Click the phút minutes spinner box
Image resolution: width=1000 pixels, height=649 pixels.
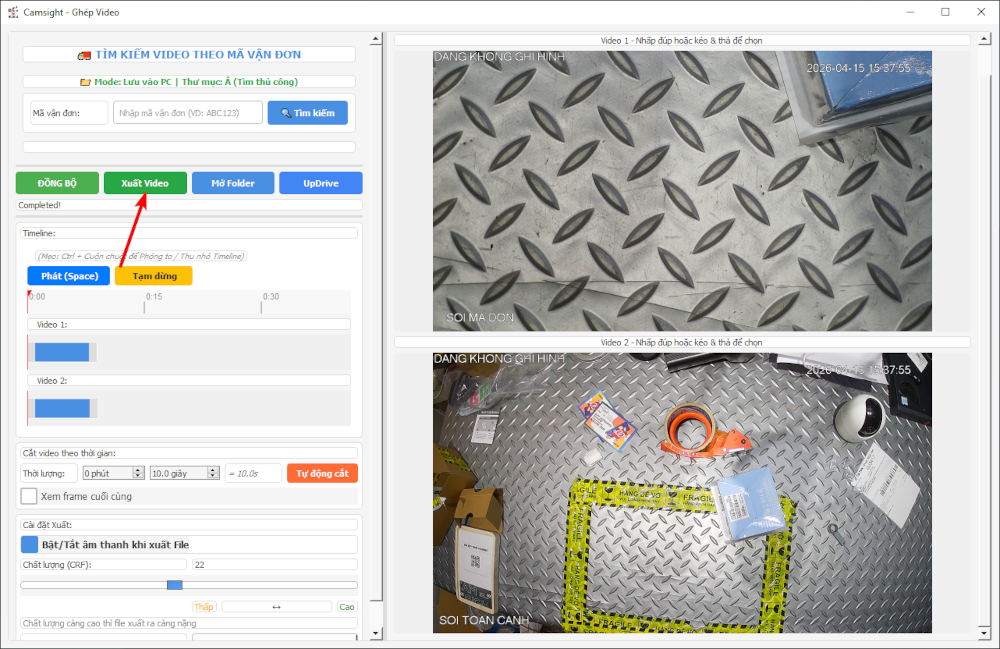(112, 473)
